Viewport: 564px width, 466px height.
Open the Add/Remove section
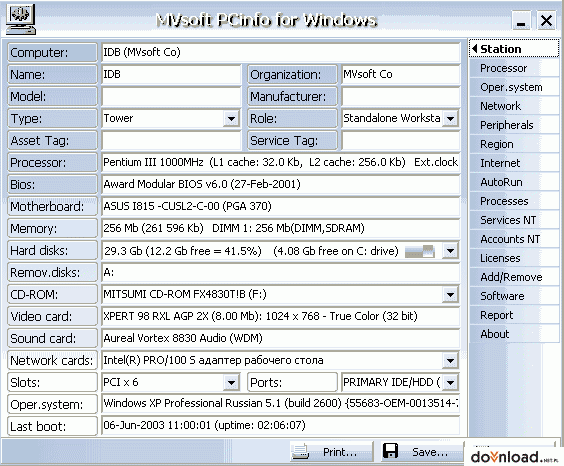click(514, 277)
